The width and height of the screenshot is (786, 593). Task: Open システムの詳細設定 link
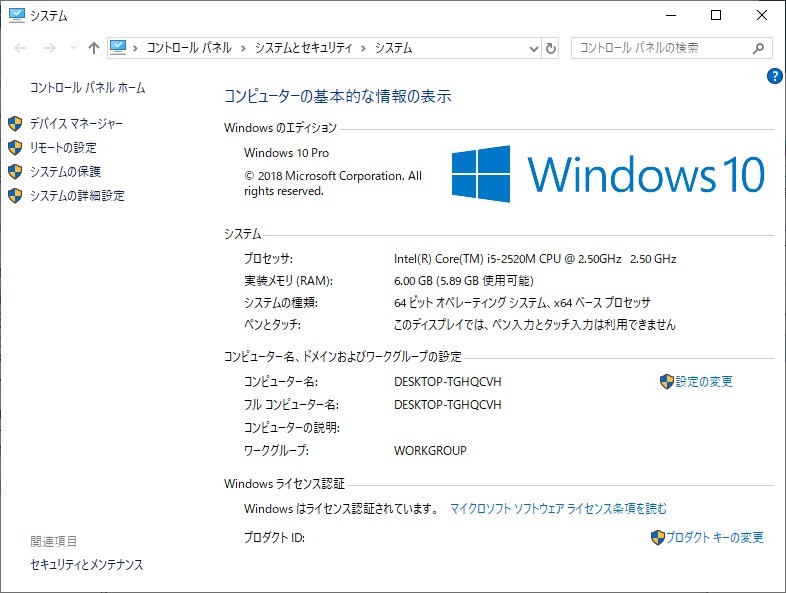[77, 195]
